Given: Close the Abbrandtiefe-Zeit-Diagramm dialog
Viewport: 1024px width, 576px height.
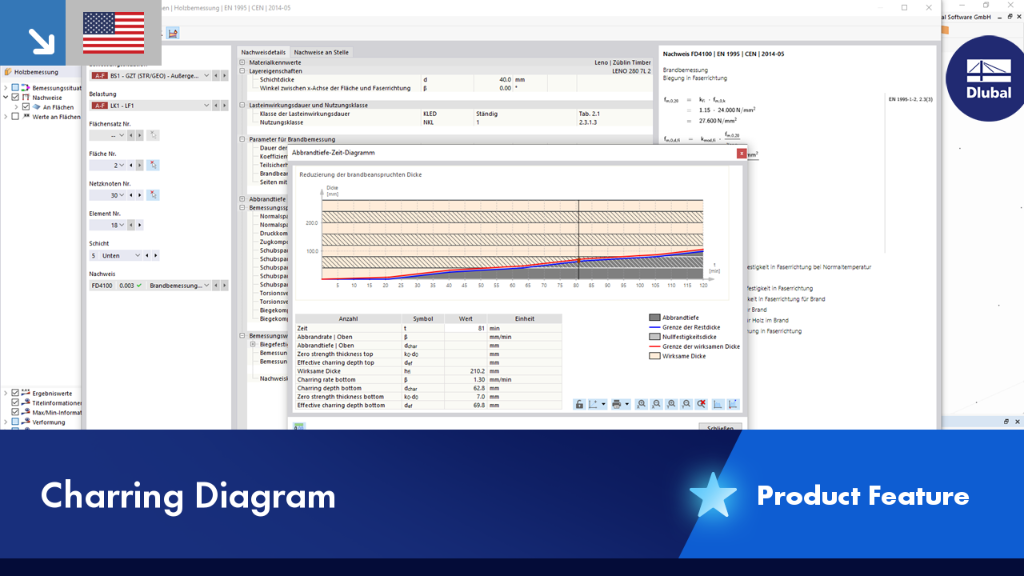Looking at the screenshot, I should [741, 153].
